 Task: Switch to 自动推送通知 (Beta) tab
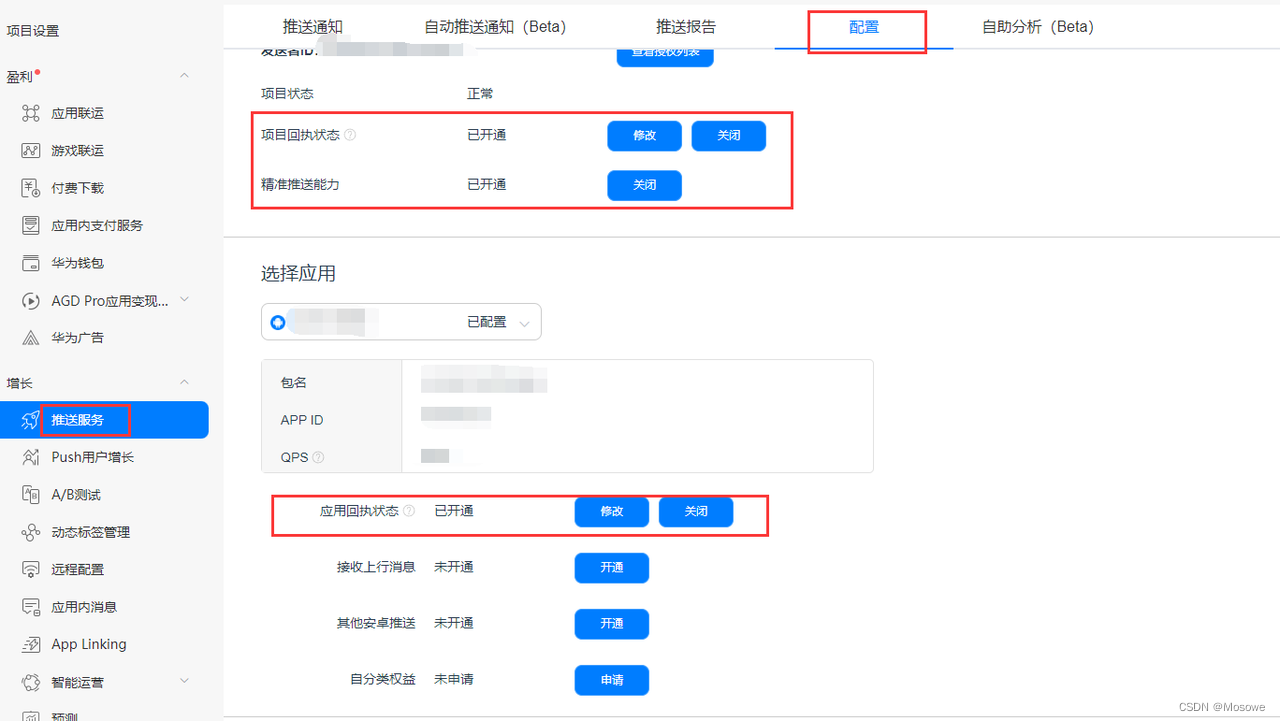(495, 27)
